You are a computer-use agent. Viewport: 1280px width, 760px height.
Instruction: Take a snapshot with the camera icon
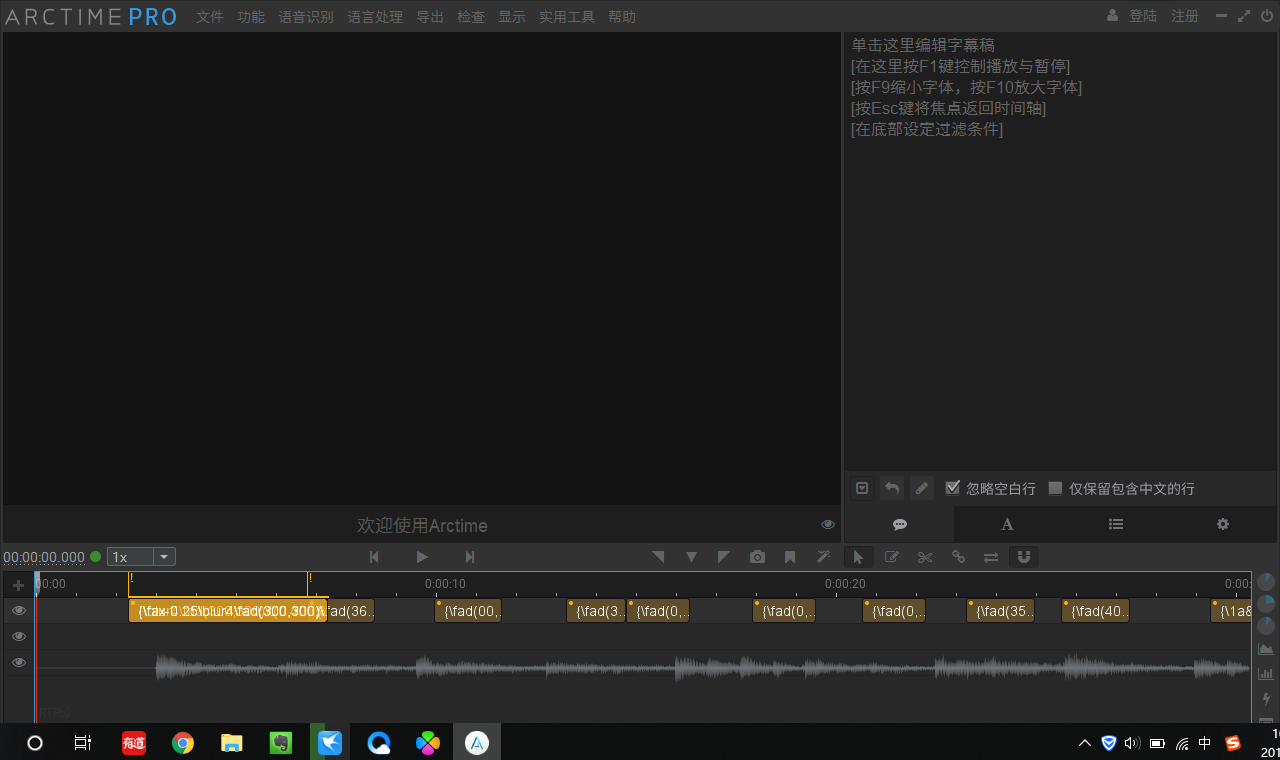(x=758, y=557)
